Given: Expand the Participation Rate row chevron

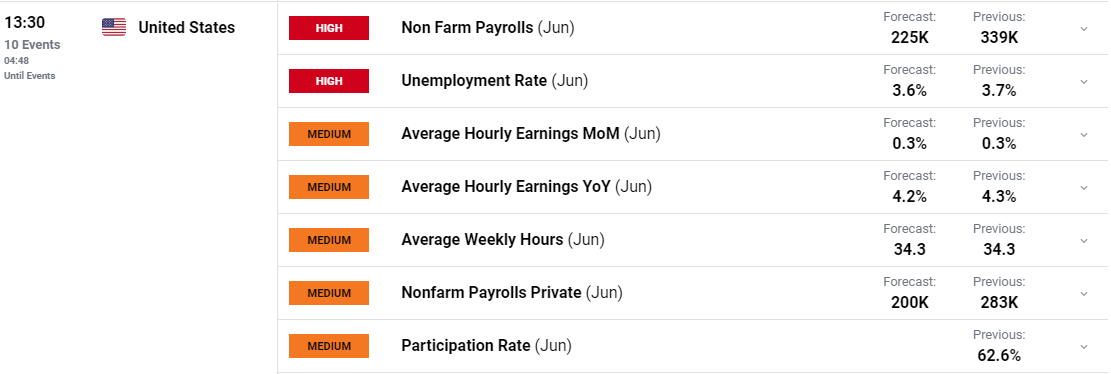Looking at the screenshot, I should pos(1083,347).
